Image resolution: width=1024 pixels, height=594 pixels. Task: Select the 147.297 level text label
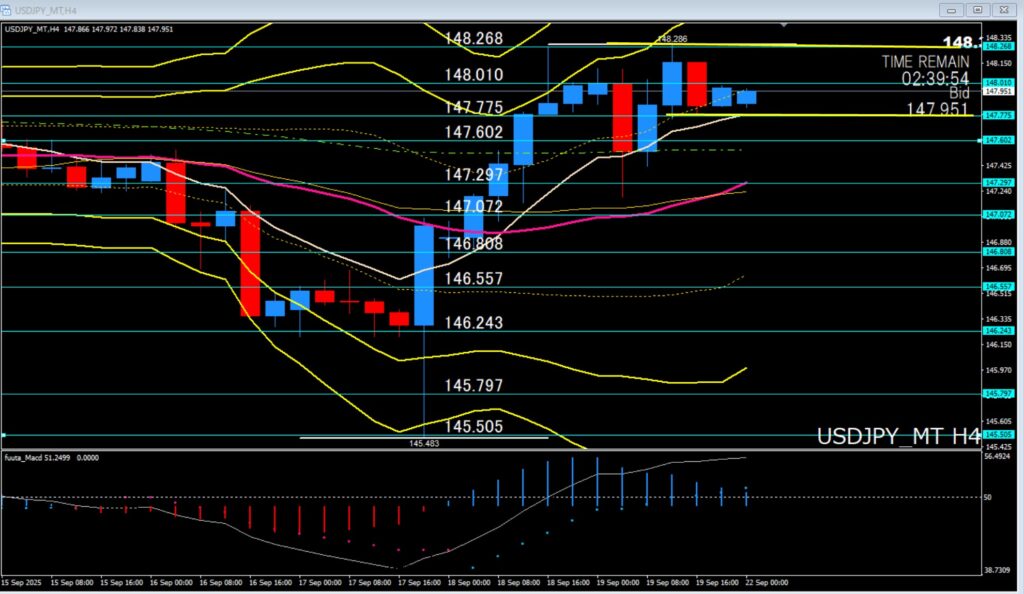coord(473,174)
